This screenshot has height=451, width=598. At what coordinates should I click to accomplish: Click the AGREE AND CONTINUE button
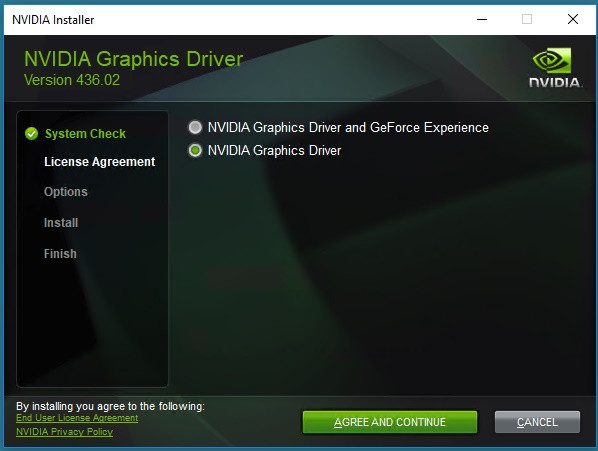point(390,422)
